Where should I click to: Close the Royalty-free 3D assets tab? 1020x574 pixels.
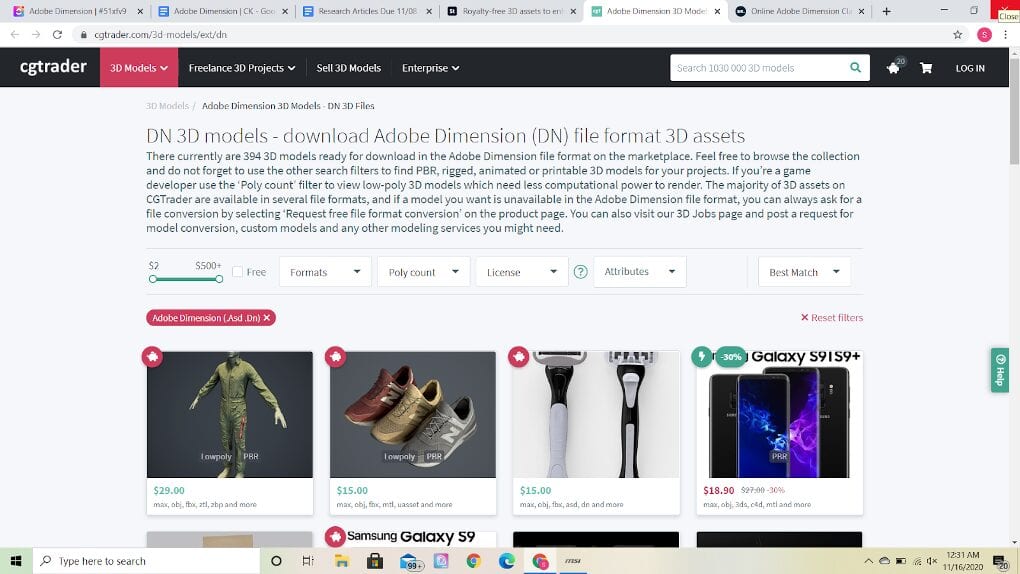point(572,11)
